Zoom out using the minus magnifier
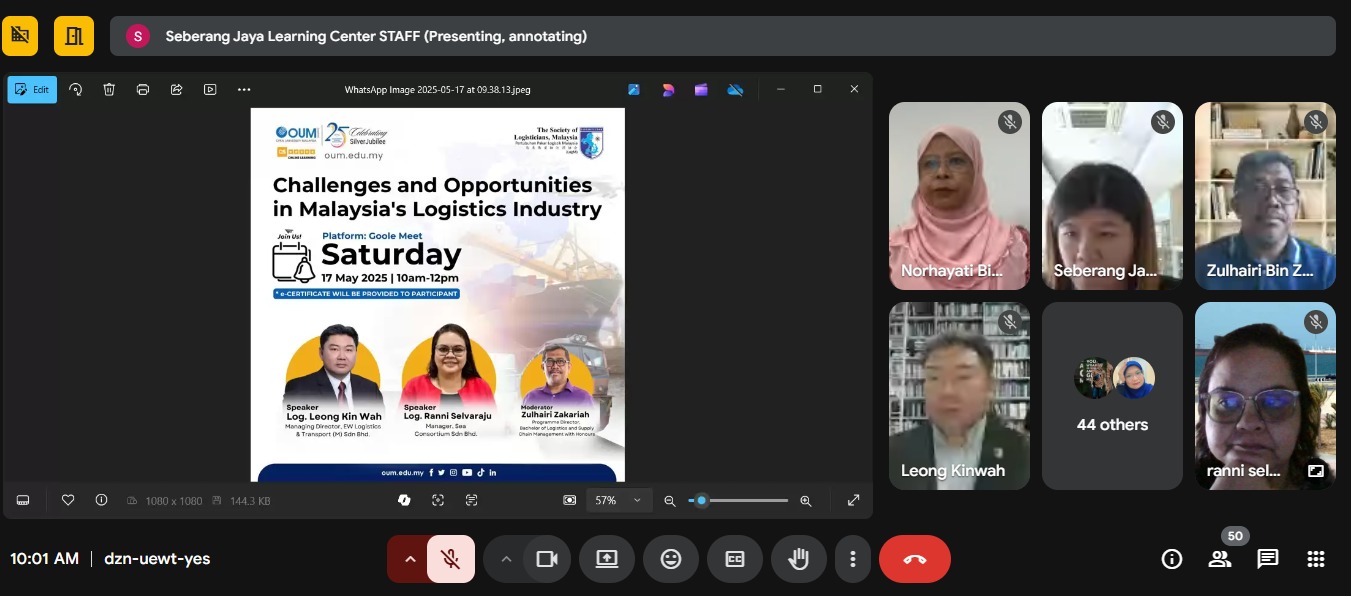The width and height of the screenshot is (1351, 596). click(x=670, y=500)
